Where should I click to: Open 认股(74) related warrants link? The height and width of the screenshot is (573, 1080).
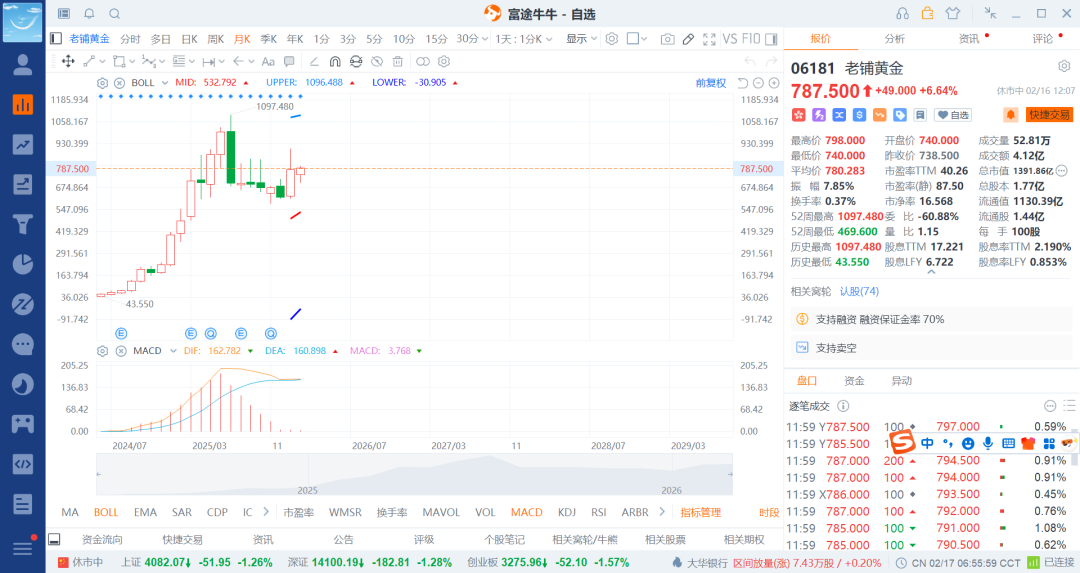click(x=859, y=291)
